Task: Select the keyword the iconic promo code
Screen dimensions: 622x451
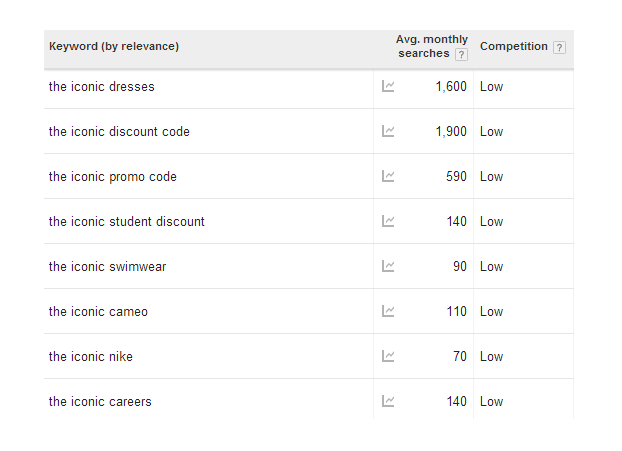Action: tap(113, 177)
